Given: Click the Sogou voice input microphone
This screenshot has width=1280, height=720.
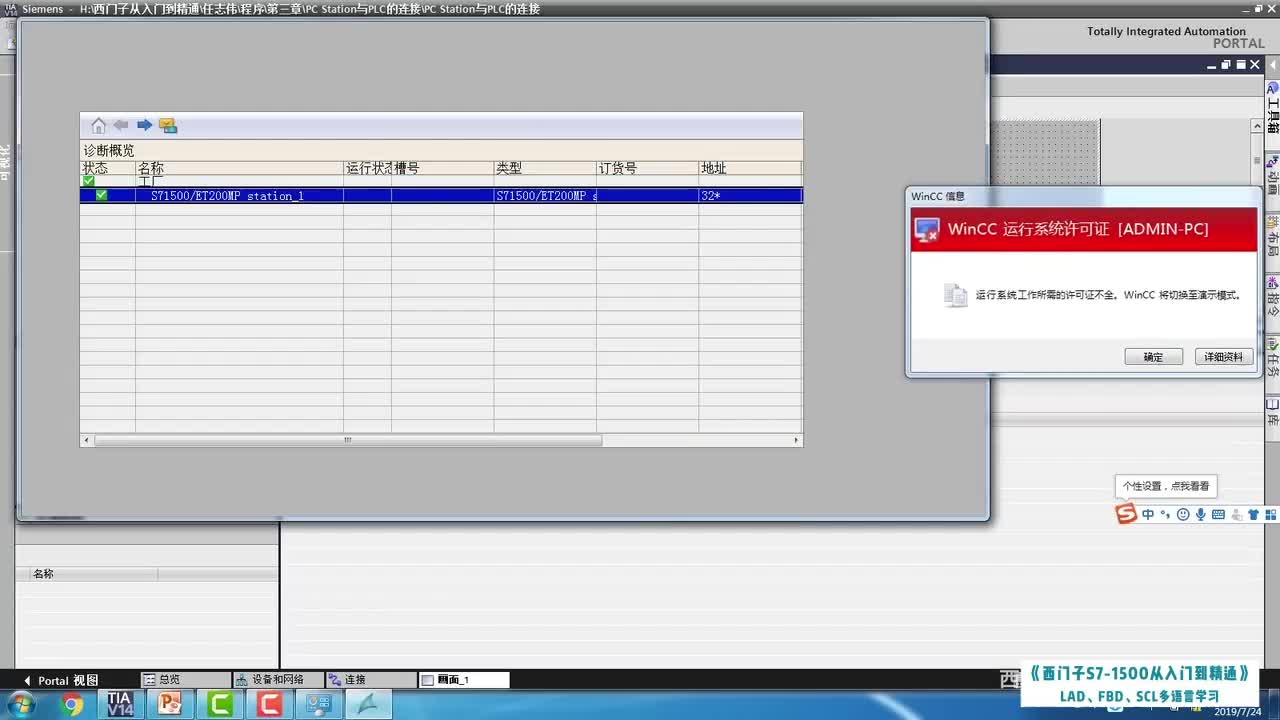Looking at the screenshot, I should pos(1200,514).
